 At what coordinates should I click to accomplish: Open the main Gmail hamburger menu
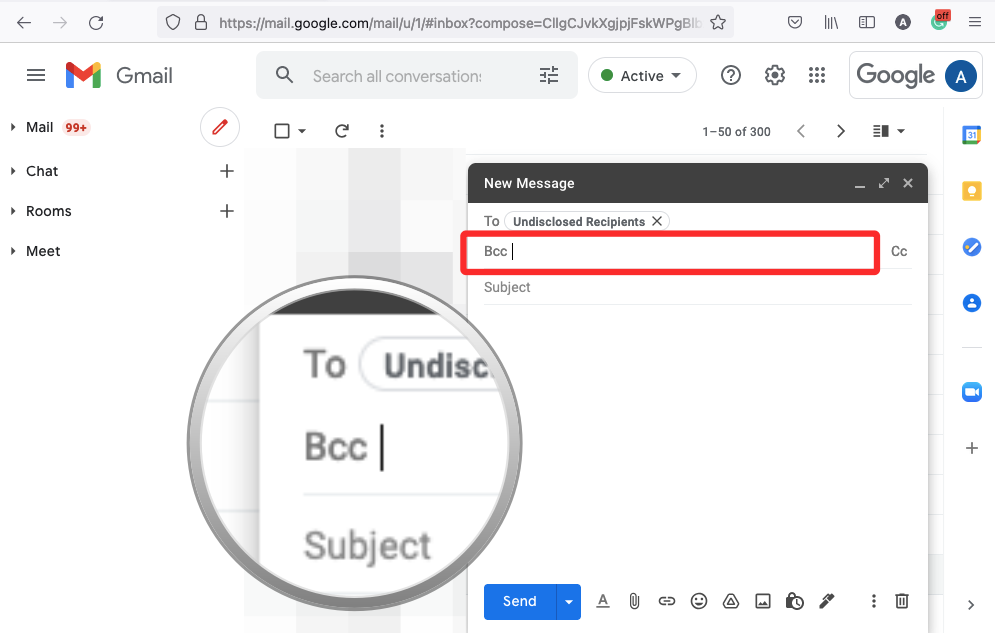click(36, 75)
